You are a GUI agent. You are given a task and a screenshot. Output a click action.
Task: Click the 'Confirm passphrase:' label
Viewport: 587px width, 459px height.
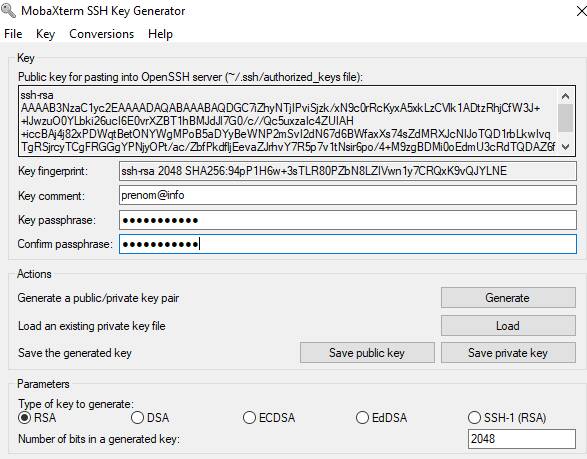[65, 244]
